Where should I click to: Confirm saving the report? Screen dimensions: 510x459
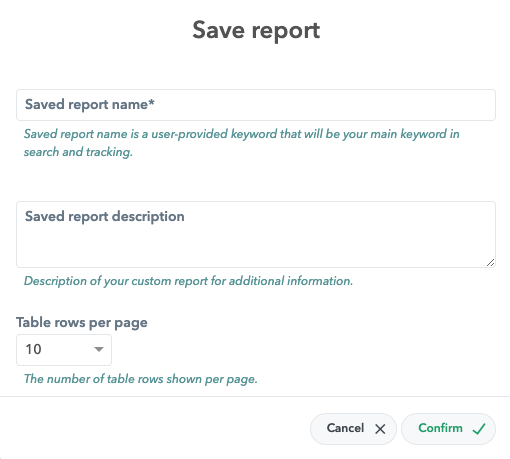click(x=448, y=429)
